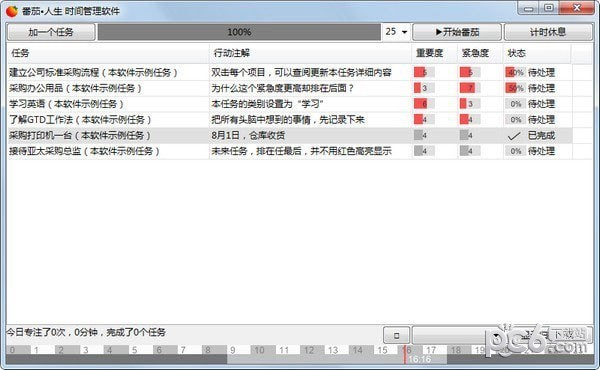Click the 开始番茄 button
This screenshot has height=370, width=600.
pyautogui.click(x=457, y=32)
